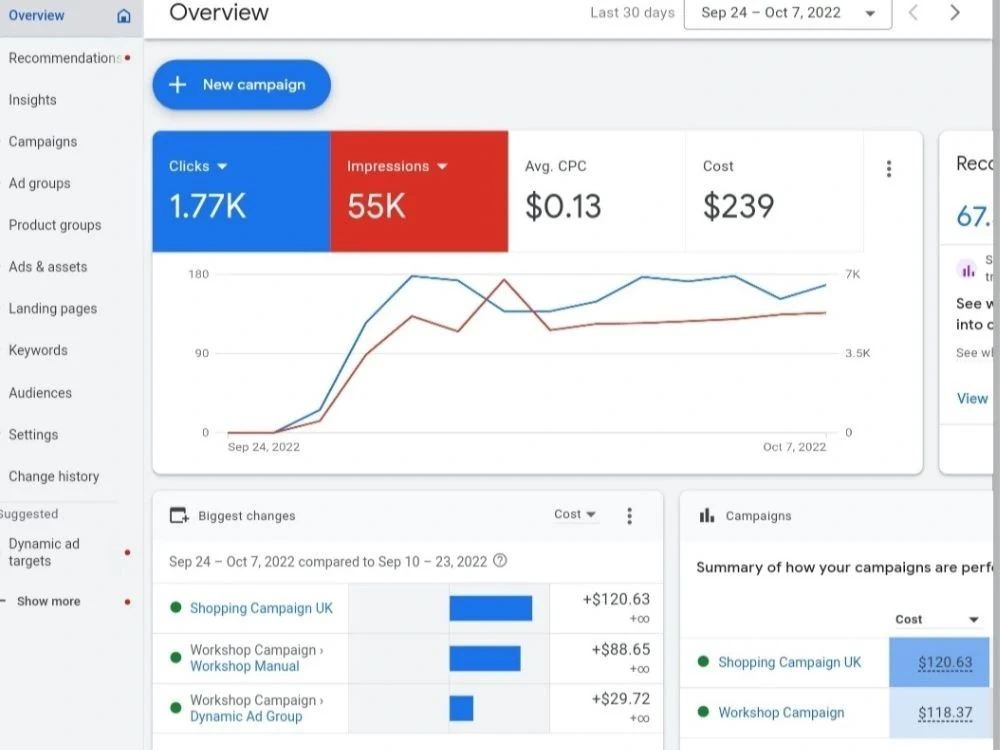Click the +$29.72 value
The width and height of the screenshot is (1000, 750).
[x=621, y=699]
